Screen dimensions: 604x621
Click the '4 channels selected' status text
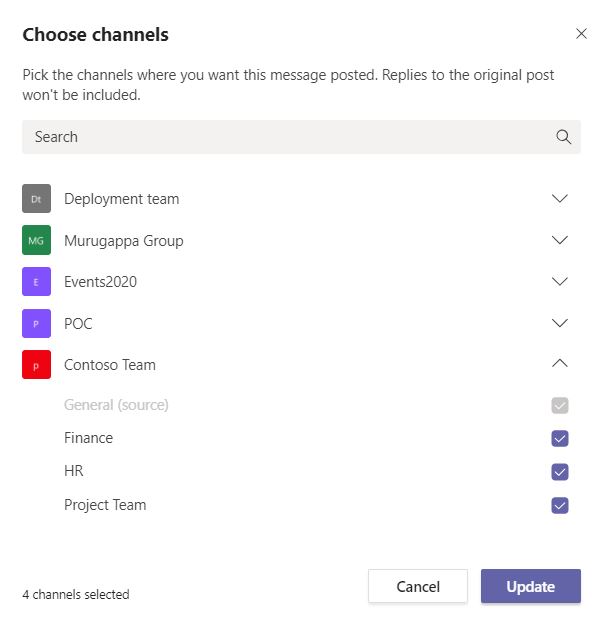tap(76, 594)
